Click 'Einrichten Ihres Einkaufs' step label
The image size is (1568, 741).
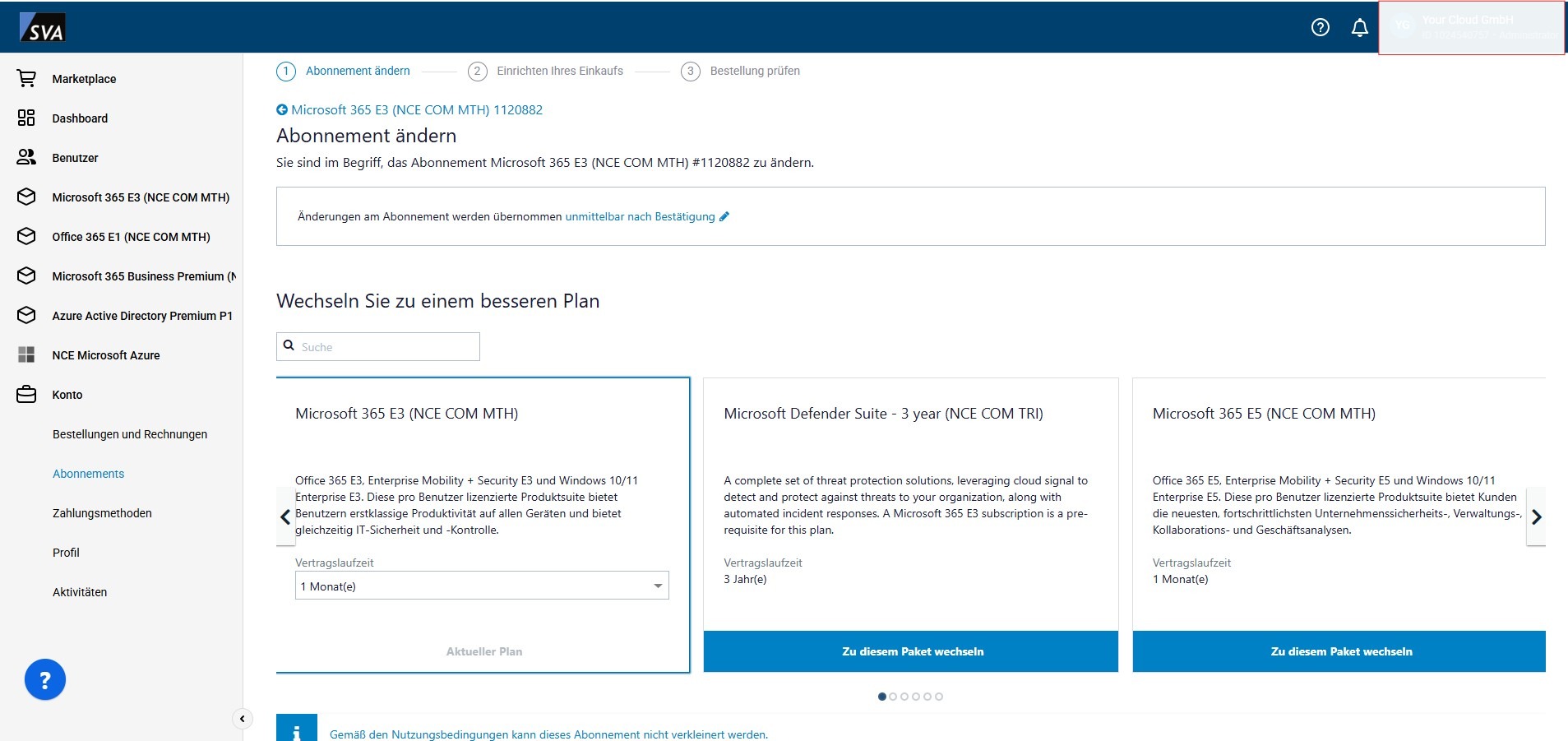point(560,71)
